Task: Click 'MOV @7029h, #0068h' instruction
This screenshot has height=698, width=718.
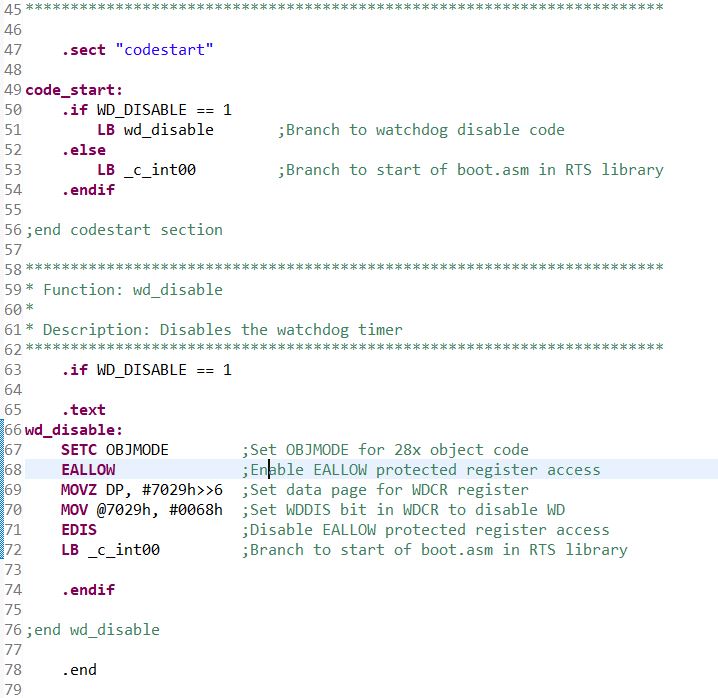Action: pos(142,510)
